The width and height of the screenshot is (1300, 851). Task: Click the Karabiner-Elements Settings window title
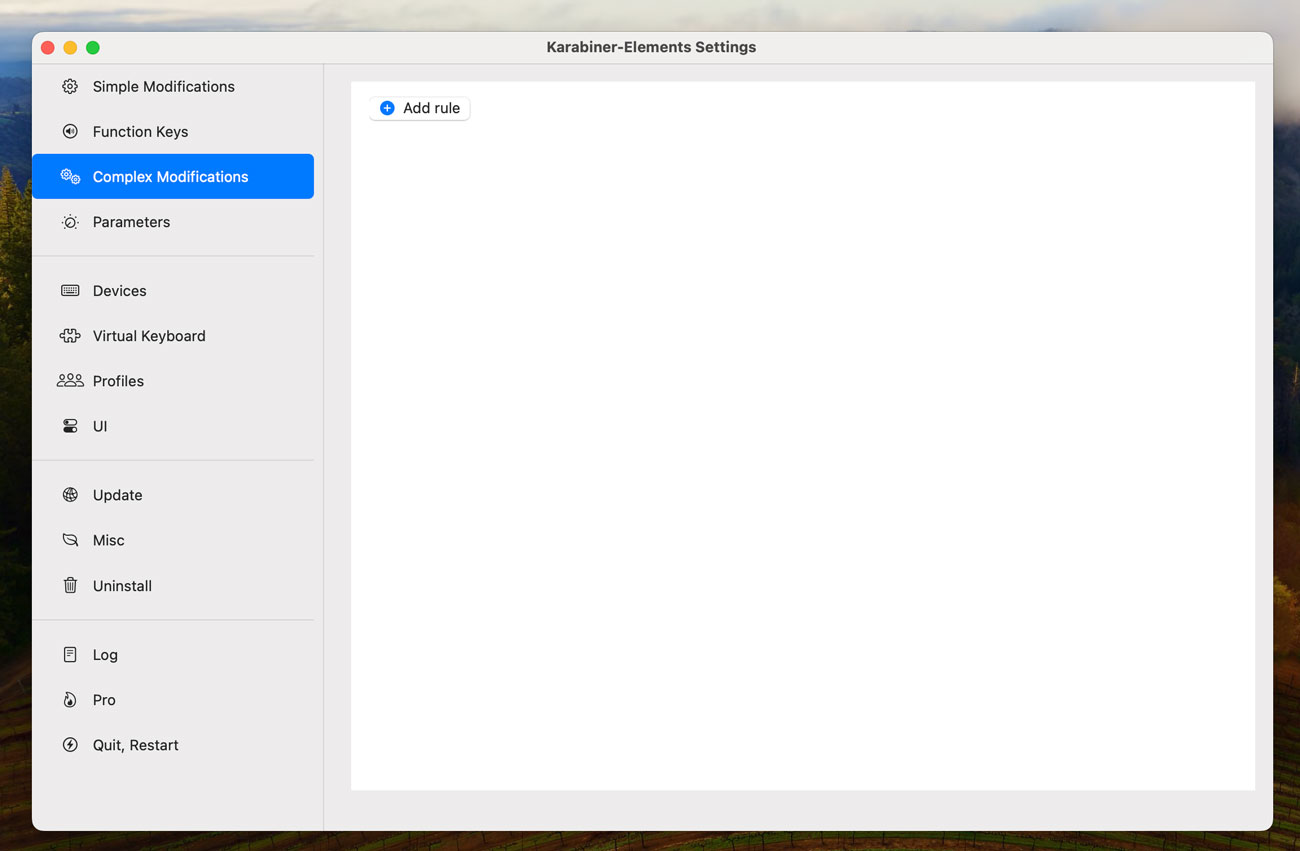[x=651, y=47]
